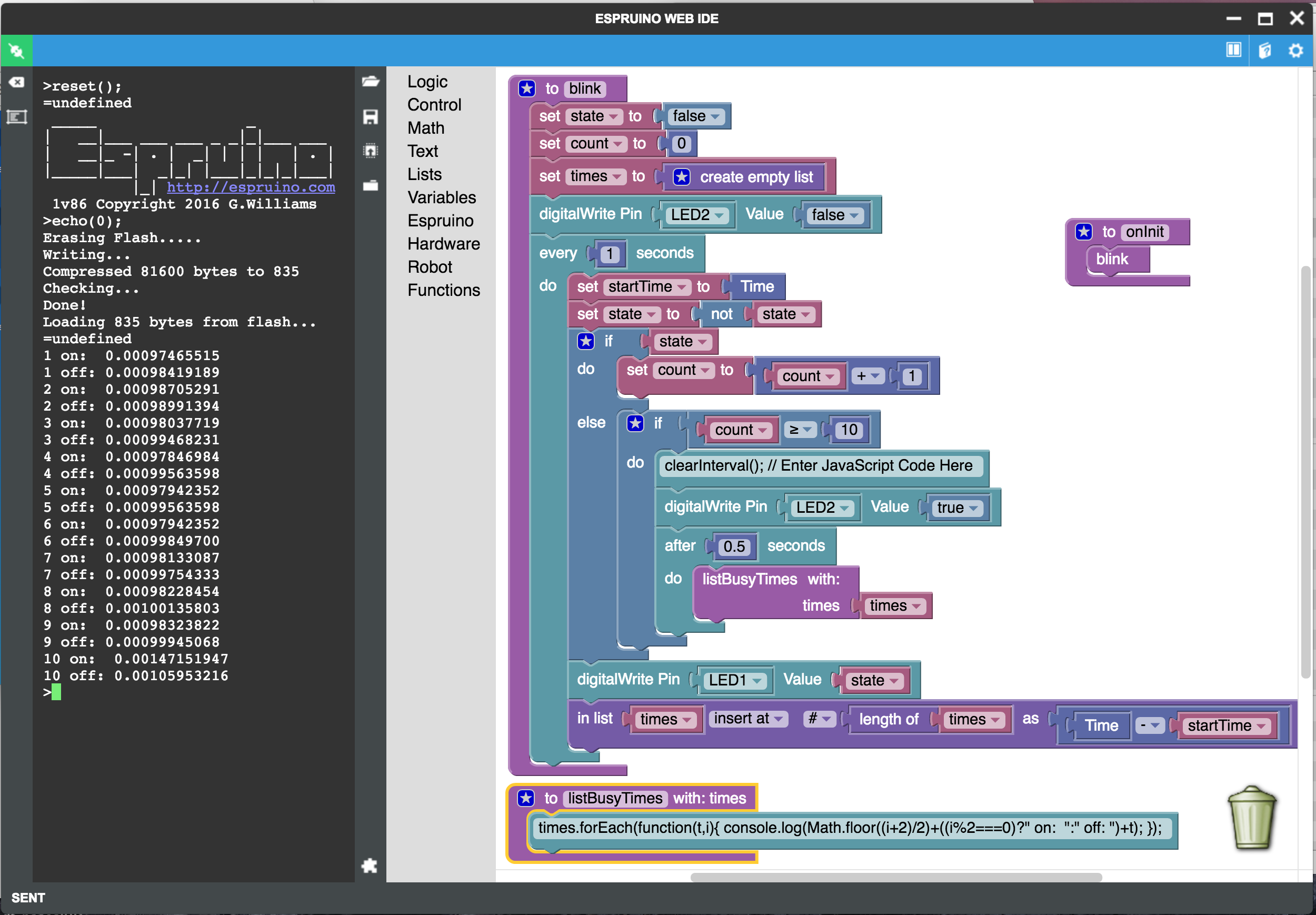Click star mutator on 'if count ≥ 10' block
Screen dimensions: 1316x915
(634, 423)
